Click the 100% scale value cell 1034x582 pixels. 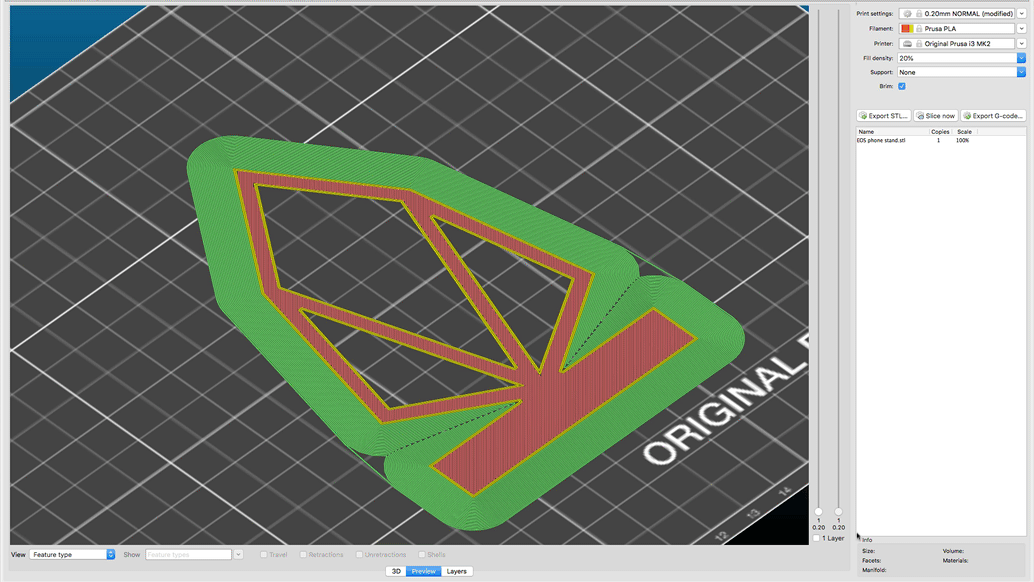pos(963,140)
